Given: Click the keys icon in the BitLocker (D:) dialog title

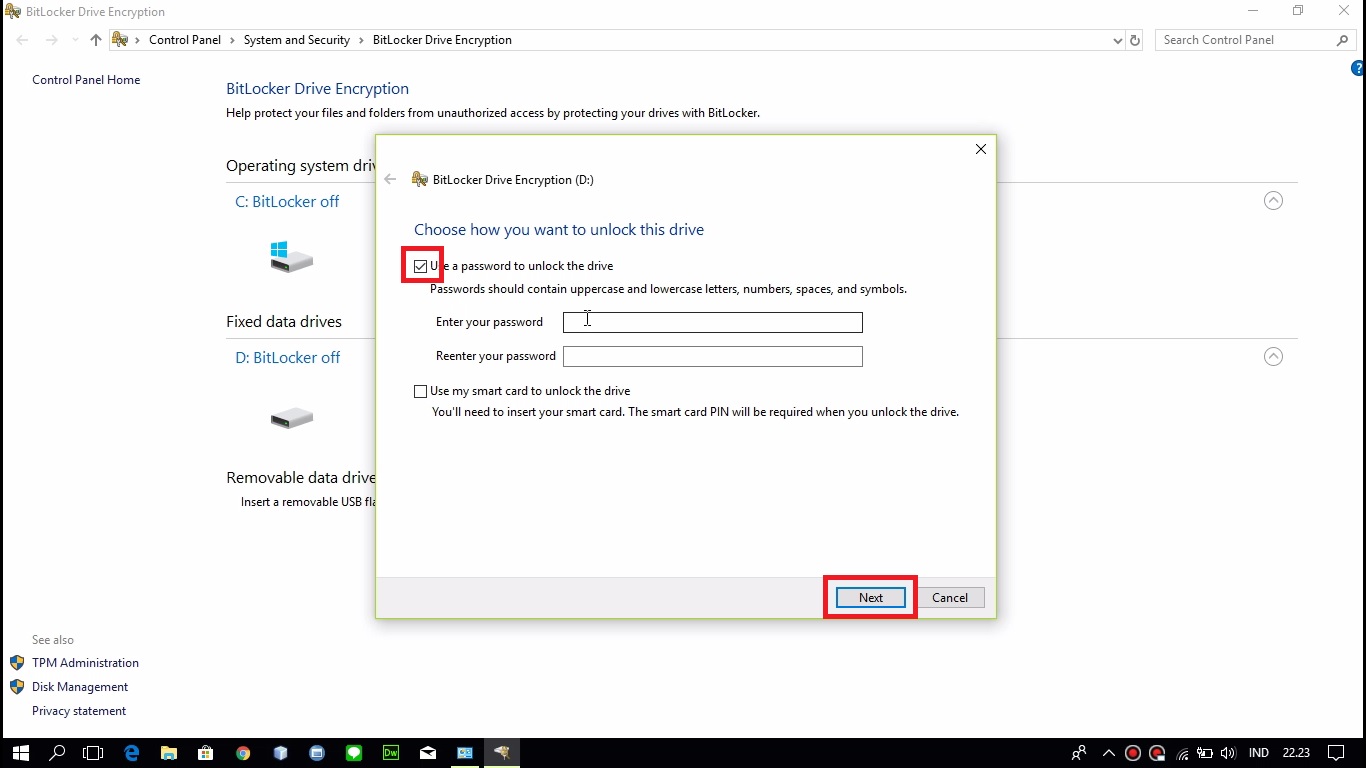Looking at the screenshot, I should coord(420,179).
